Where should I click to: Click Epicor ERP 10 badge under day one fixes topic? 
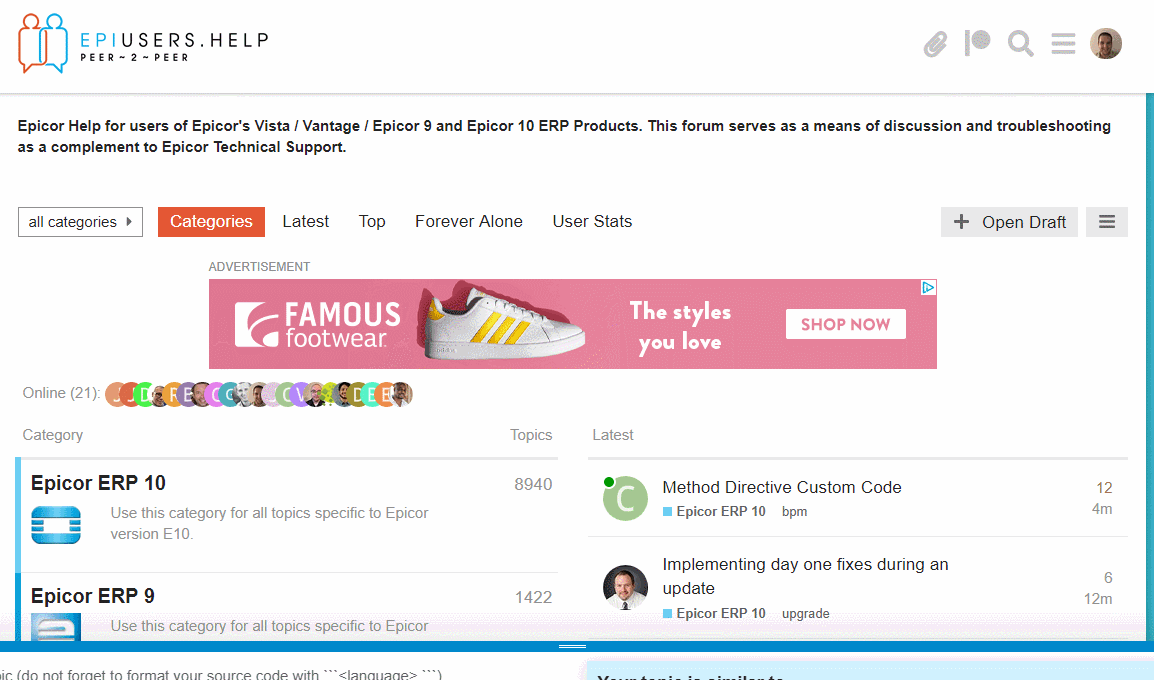pyautogui.click(x=714, y=614)
